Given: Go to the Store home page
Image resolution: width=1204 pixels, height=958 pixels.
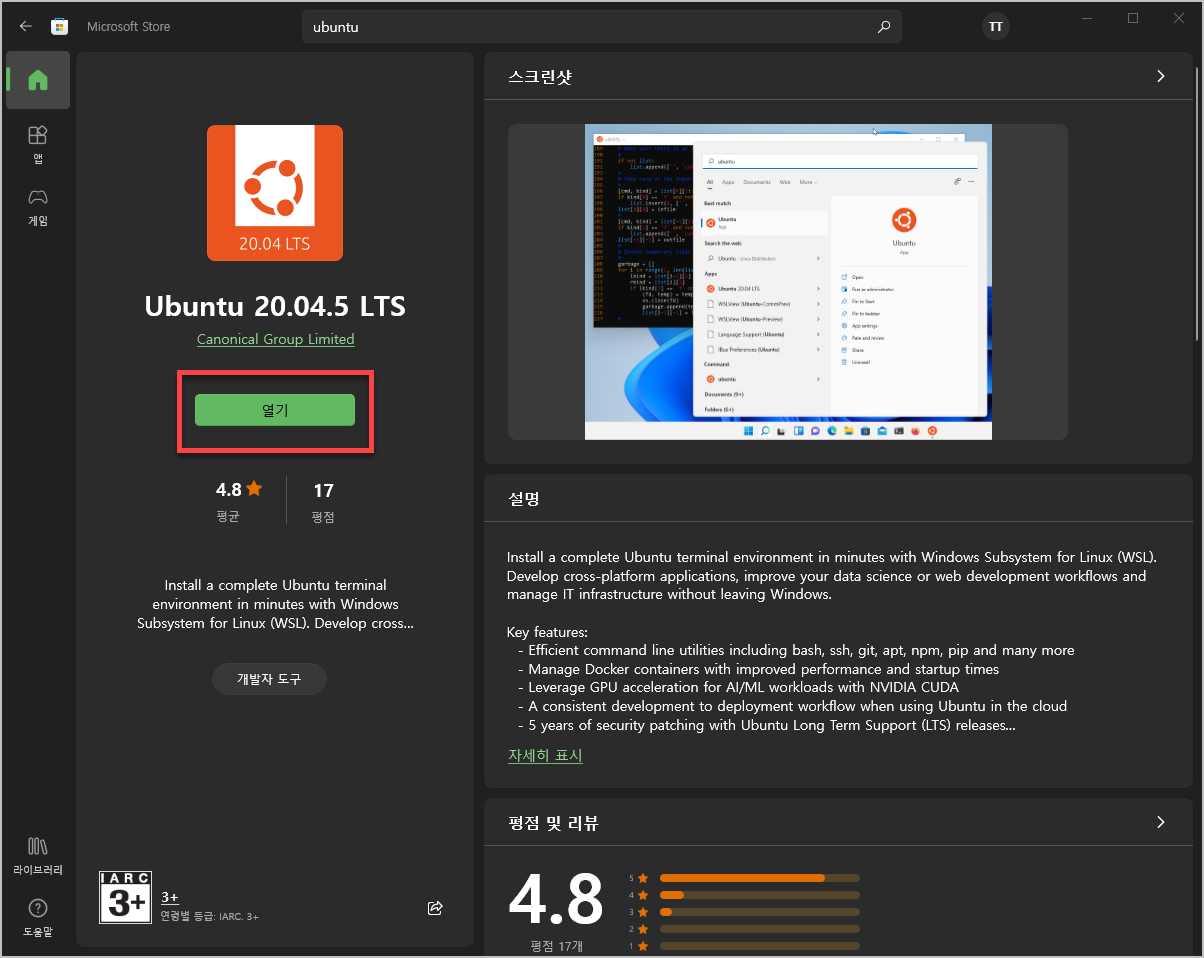Looking at the screenshot, I should pyautogui.click(x=37, y=80).
